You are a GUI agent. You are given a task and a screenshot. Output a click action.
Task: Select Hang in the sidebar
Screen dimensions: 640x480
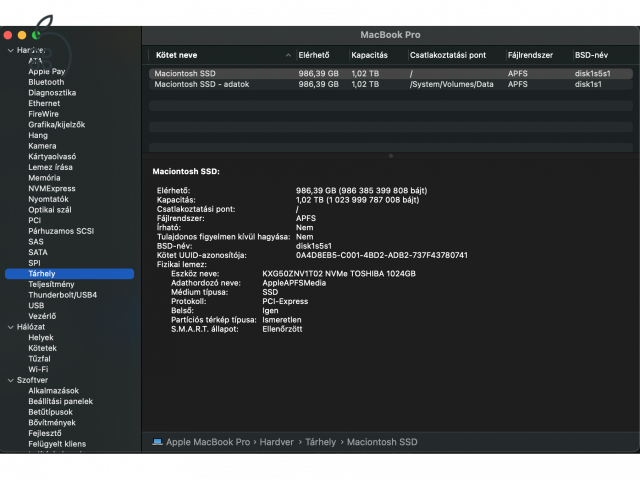coord(38,135)
